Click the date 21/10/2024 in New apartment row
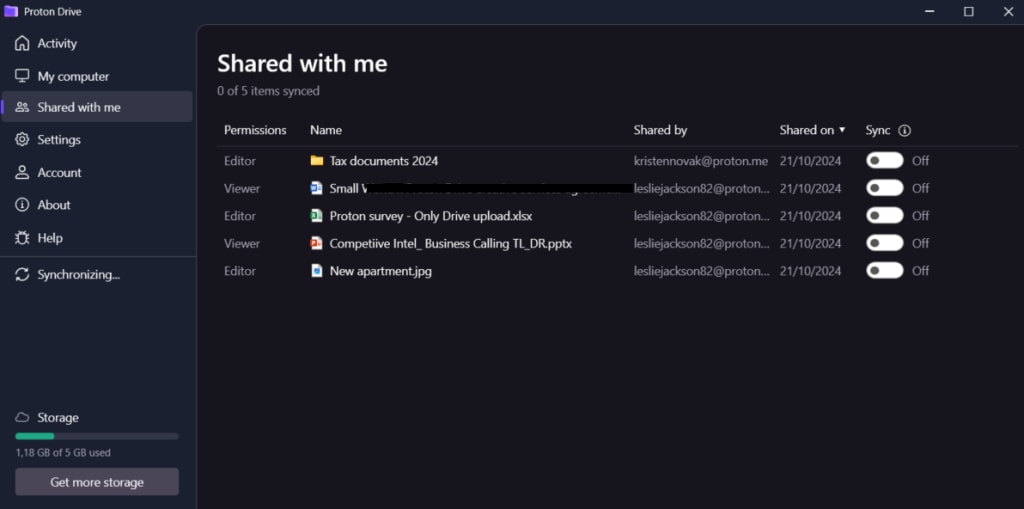1024x509 pixels. [x=810, y=271]
